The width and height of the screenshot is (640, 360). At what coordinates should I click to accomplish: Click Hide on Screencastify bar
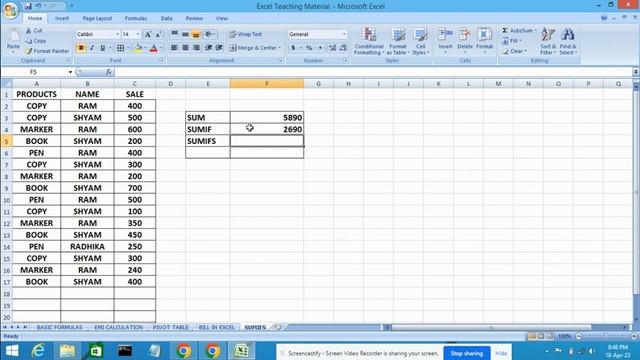(x=501, y=353)
